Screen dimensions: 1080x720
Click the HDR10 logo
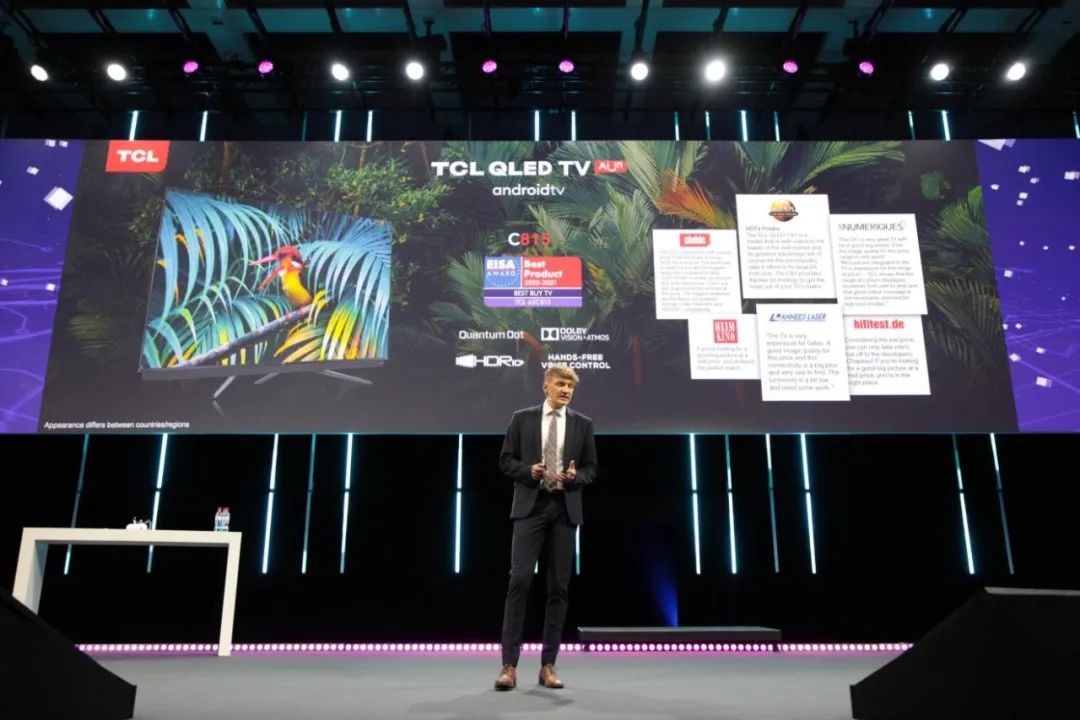pos(489,361)
